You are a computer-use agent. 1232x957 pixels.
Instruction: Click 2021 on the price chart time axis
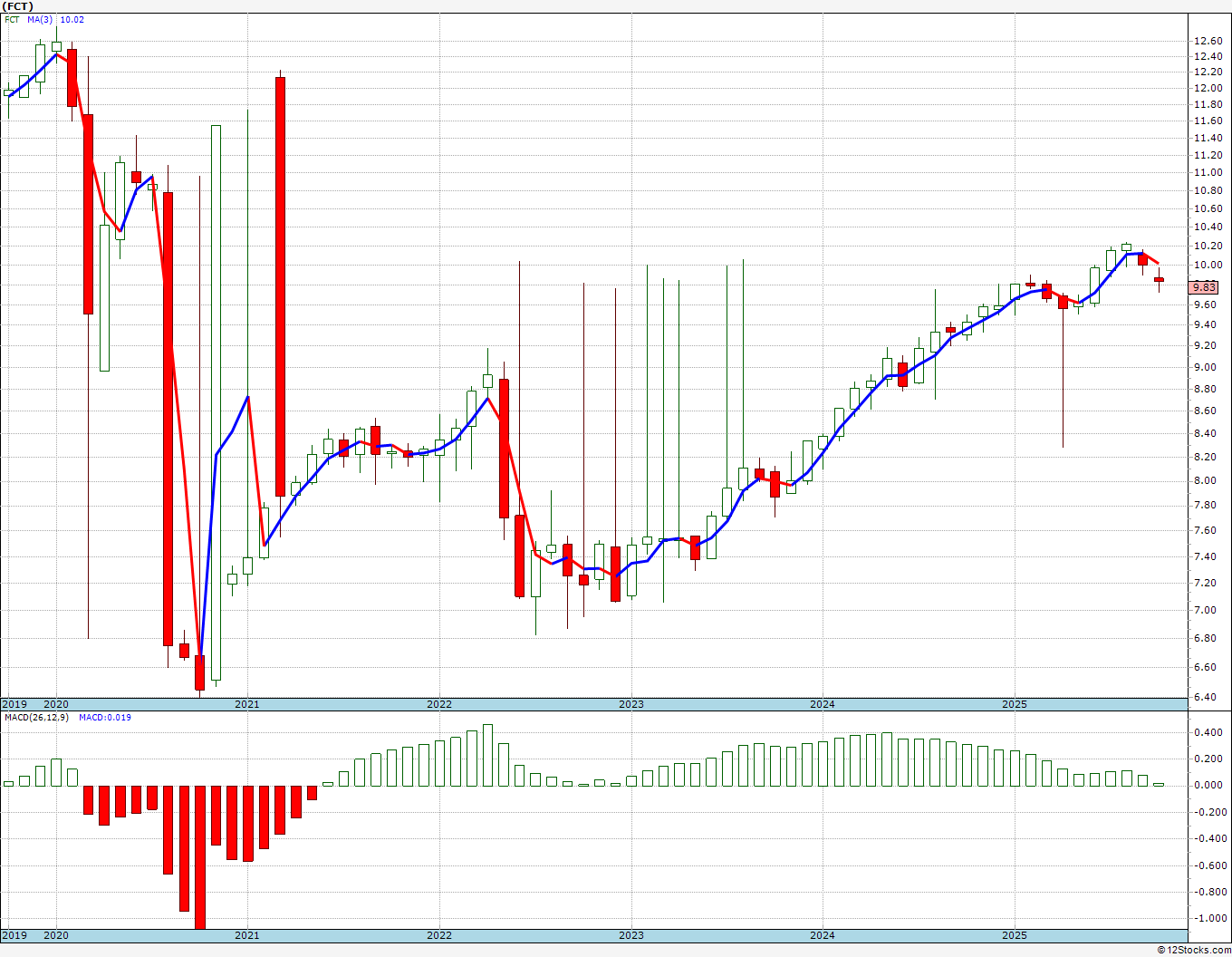(247, 704)
